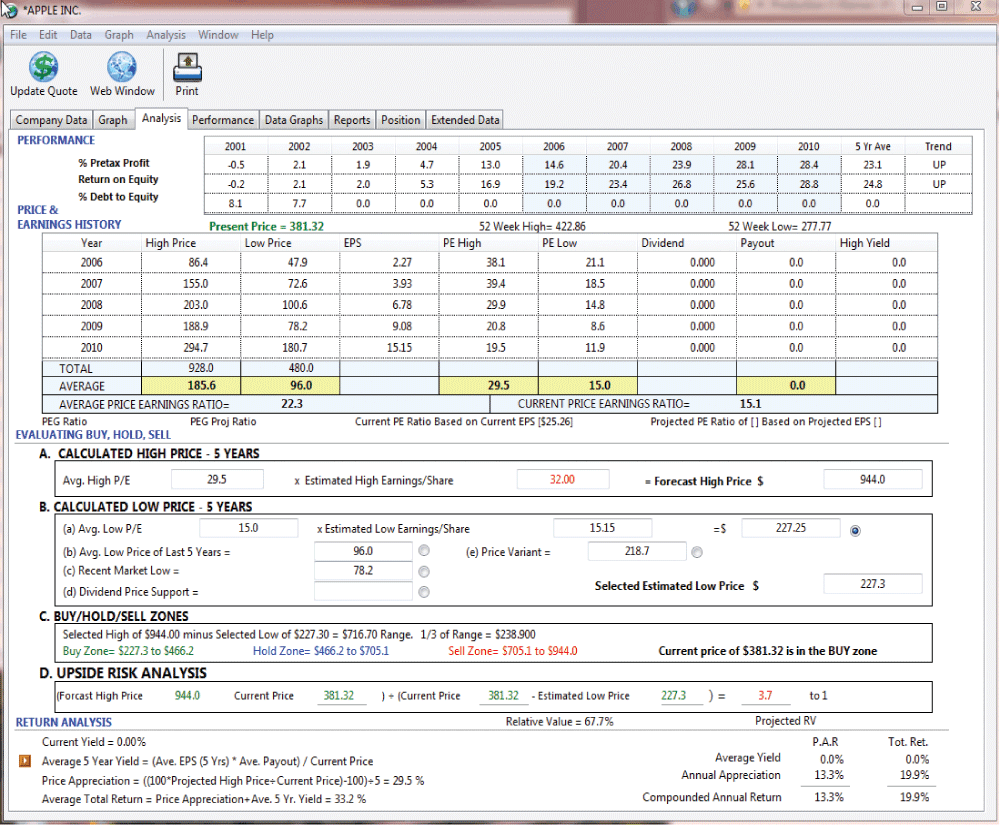Select the Dividend Price Support radio button
This screenshot has height=825, width=1000.
click(424, 592)
